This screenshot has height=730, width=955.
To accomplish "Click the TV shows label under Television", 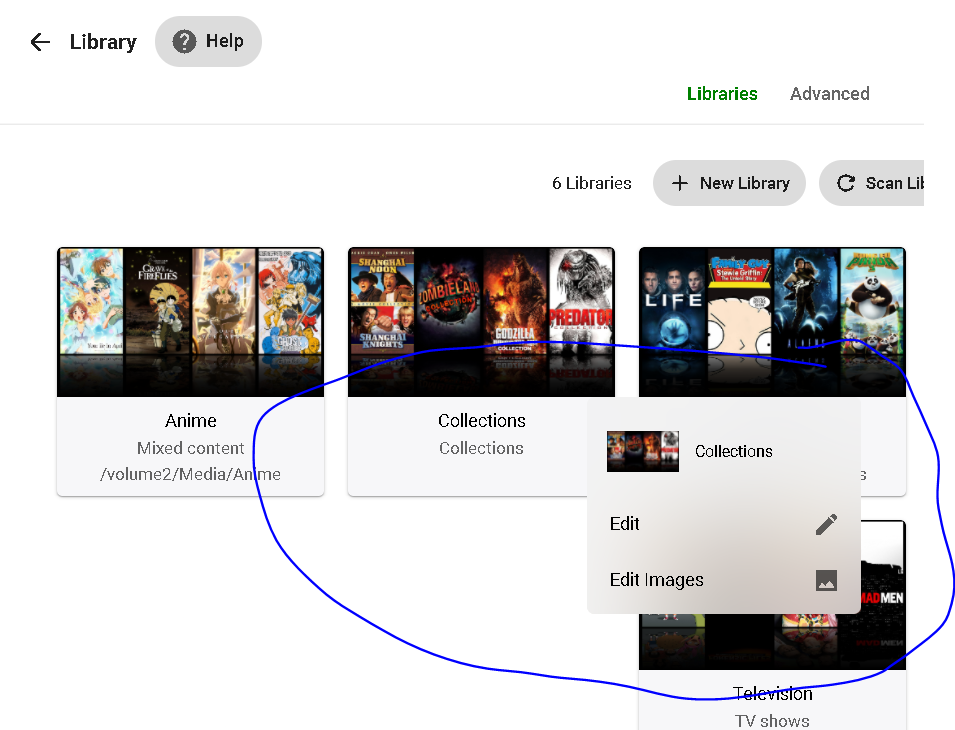I will [x=772, y=721].
